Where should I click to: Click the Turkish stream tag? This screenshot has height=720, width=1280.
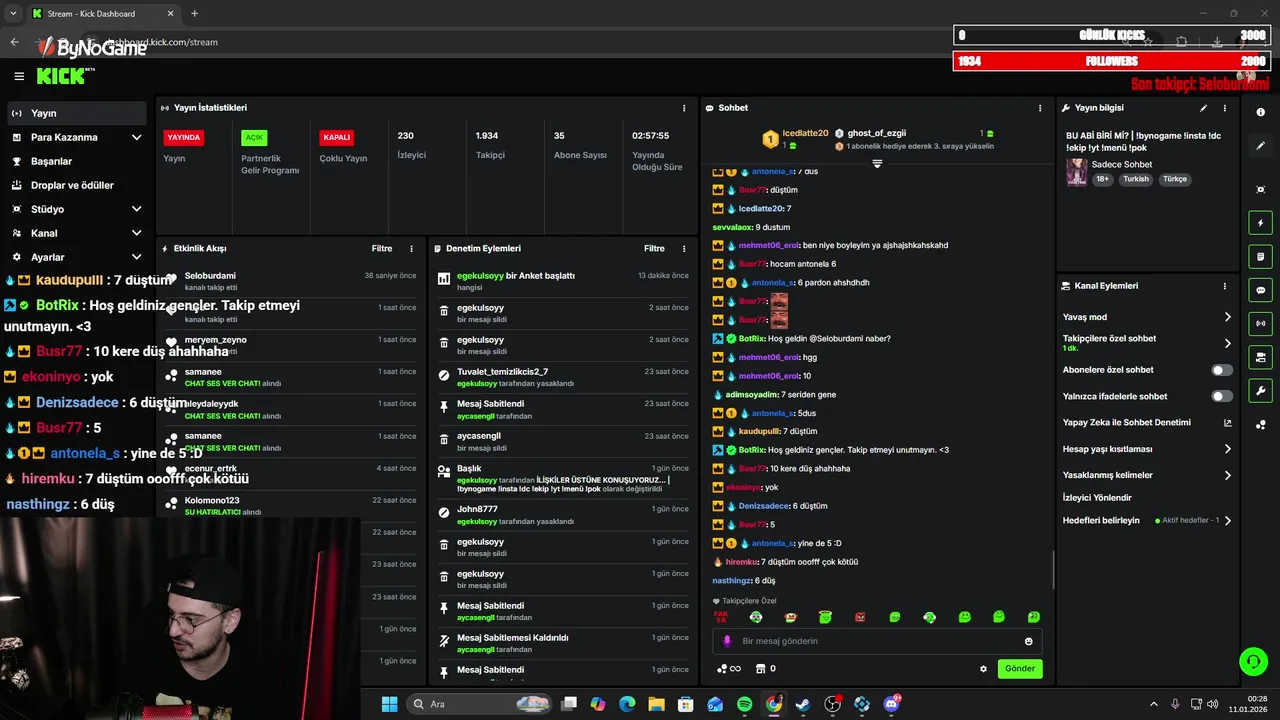coord(1136,179)
